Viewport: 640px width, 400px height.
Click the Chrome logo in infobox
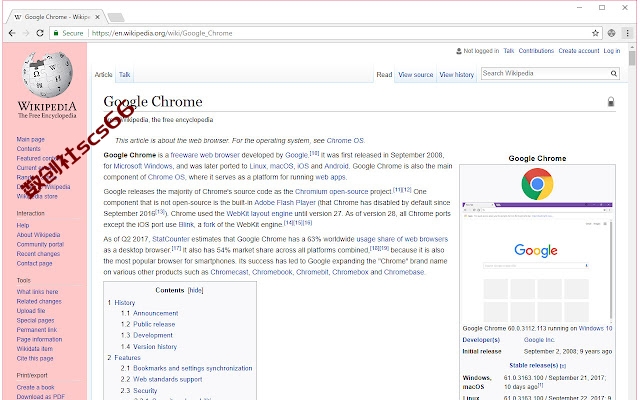(x=537, y=184)
